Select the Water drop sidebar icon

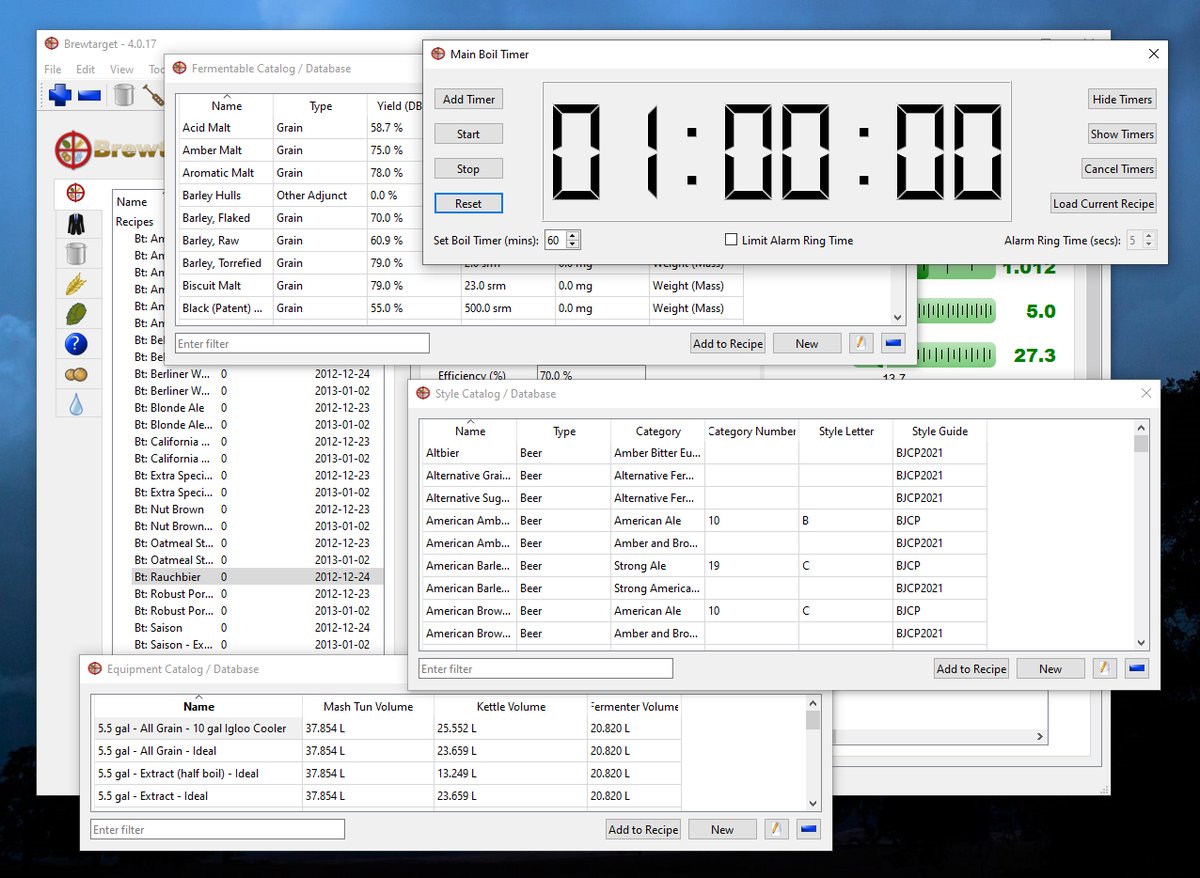[76, 404]
